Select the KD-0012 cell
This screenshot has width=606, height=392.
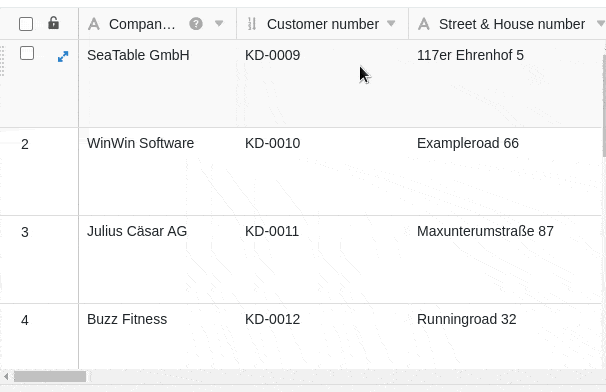click(x=322, y=336)
